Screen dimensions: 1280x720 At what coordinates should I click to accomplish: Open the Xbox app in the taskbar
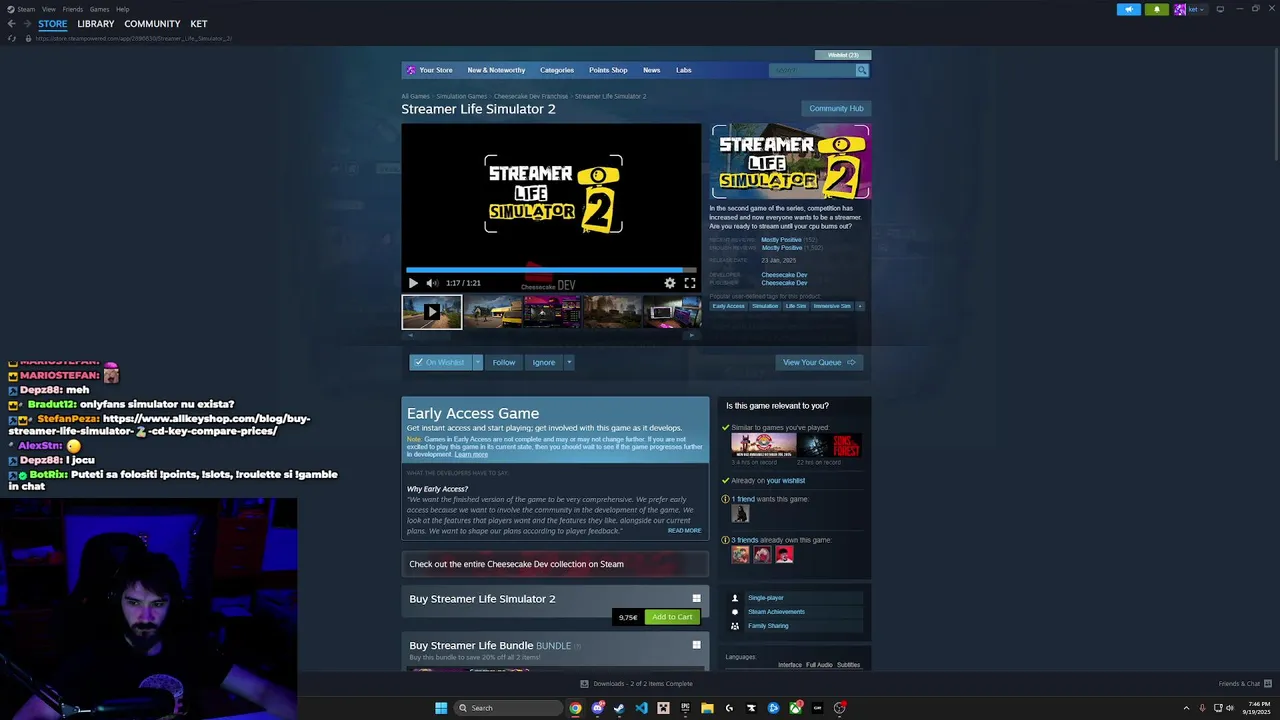point(795,708)
